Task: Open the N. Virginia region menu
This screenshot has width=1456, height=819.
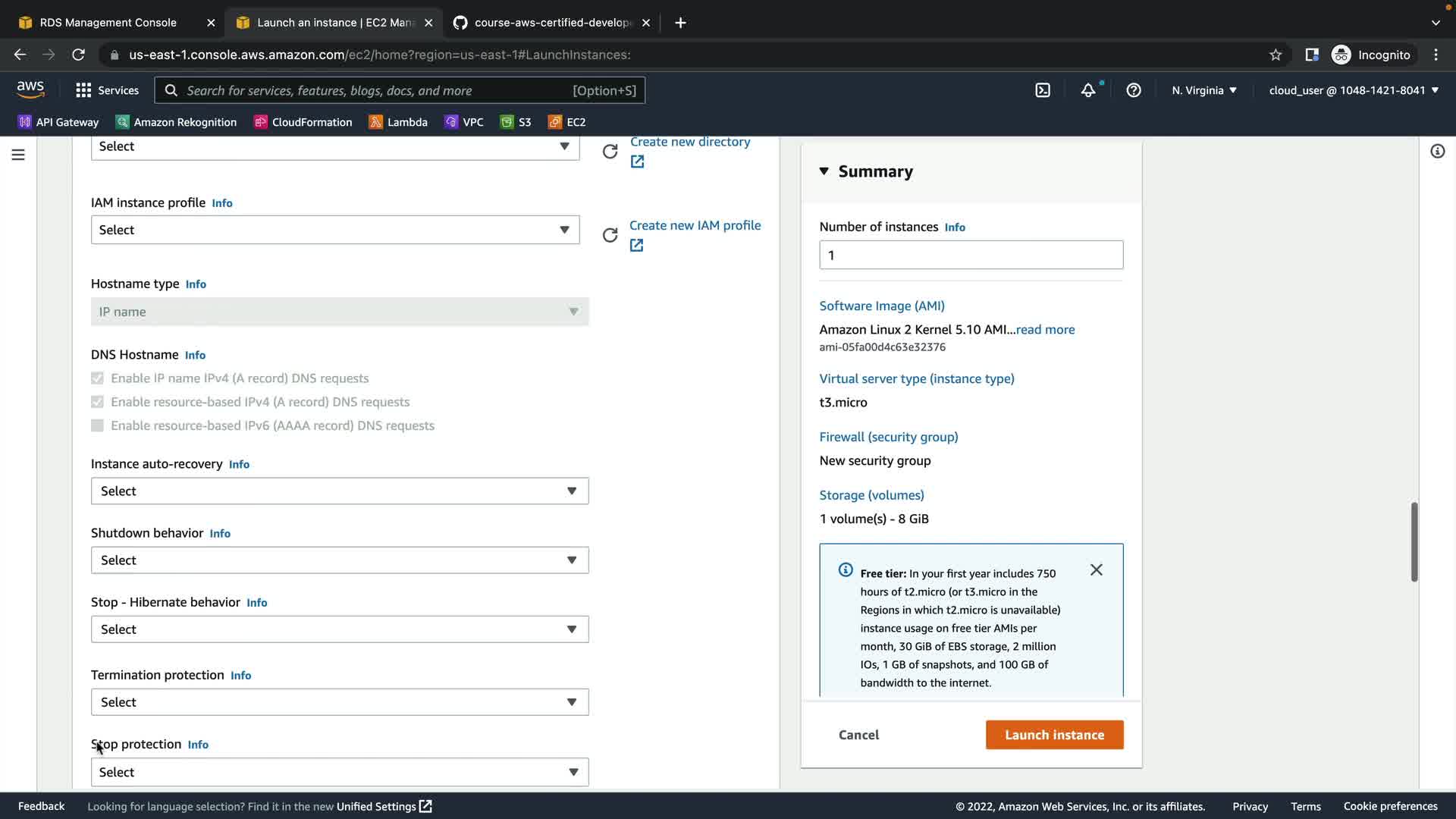Action: 1203,90
